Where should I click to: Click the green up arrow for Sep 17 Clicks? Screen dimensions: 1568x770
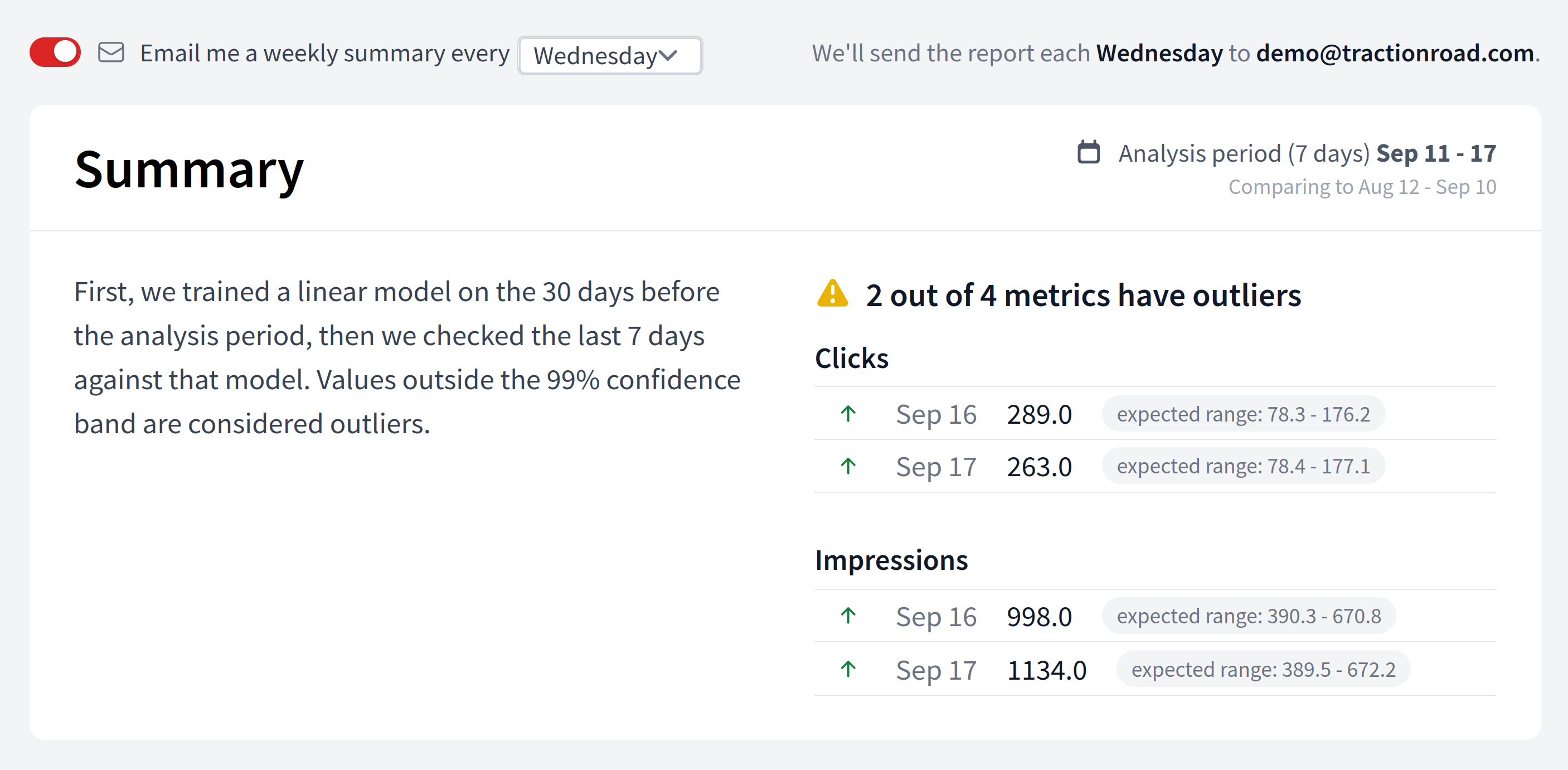point(847,466)
